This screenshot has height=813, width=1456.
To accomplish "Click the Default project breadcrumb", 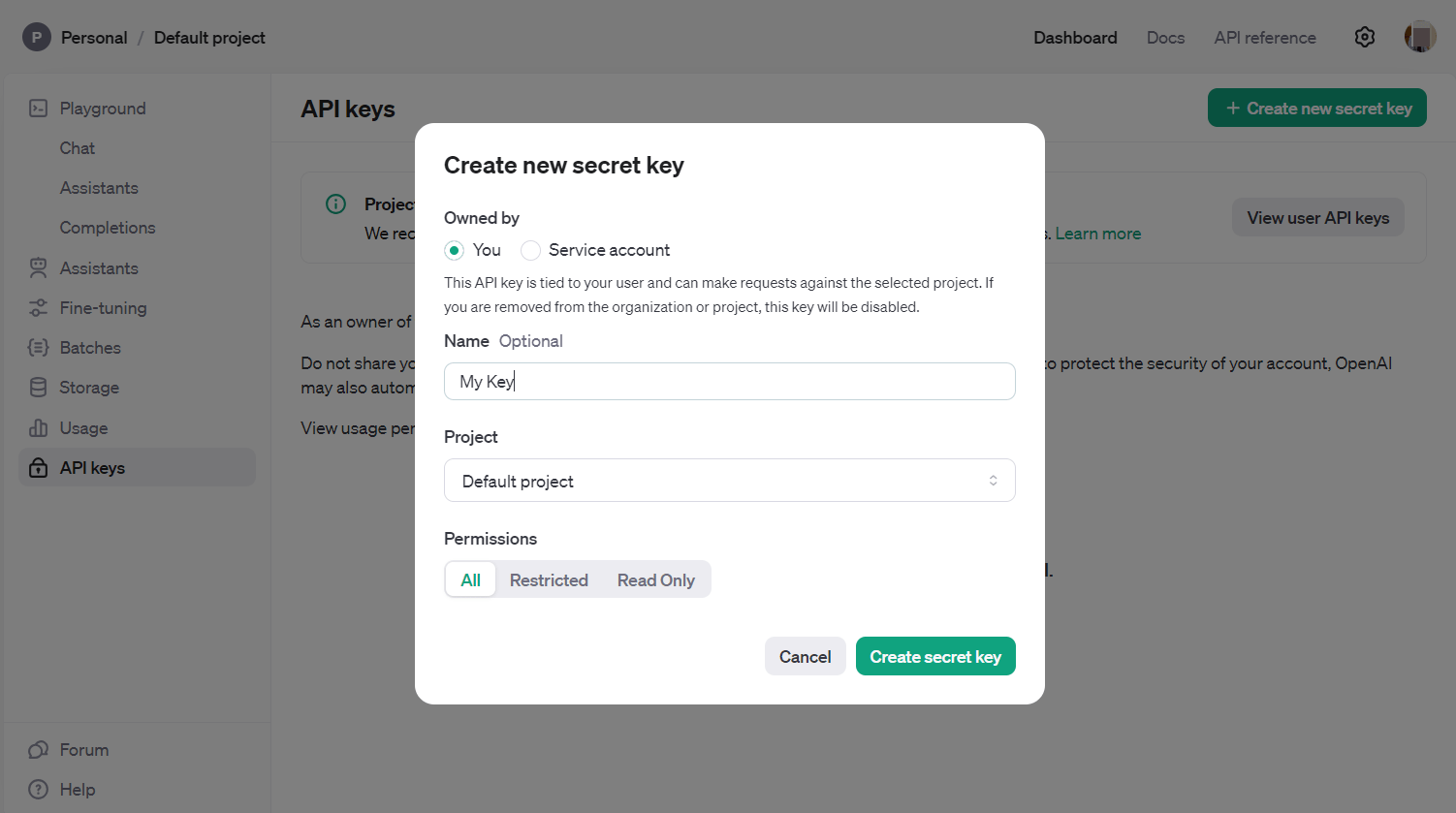I will tap(209, 38).
